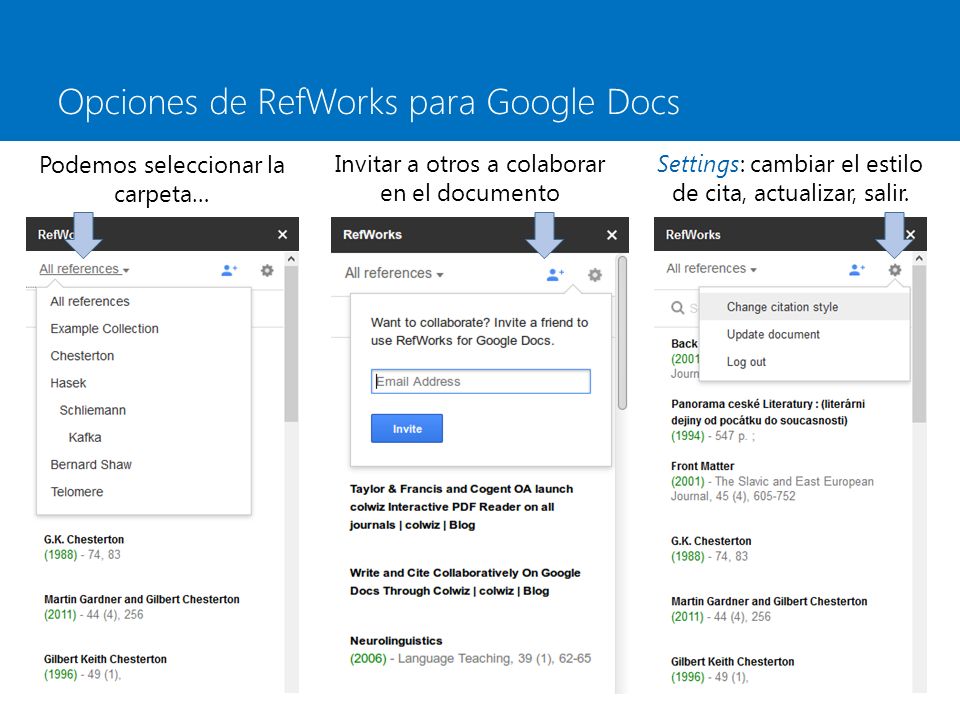The height and width of the screenshot is (720, 960).
Task: Choose Change citation style from settings menu
Action: (x=804, y=307)
